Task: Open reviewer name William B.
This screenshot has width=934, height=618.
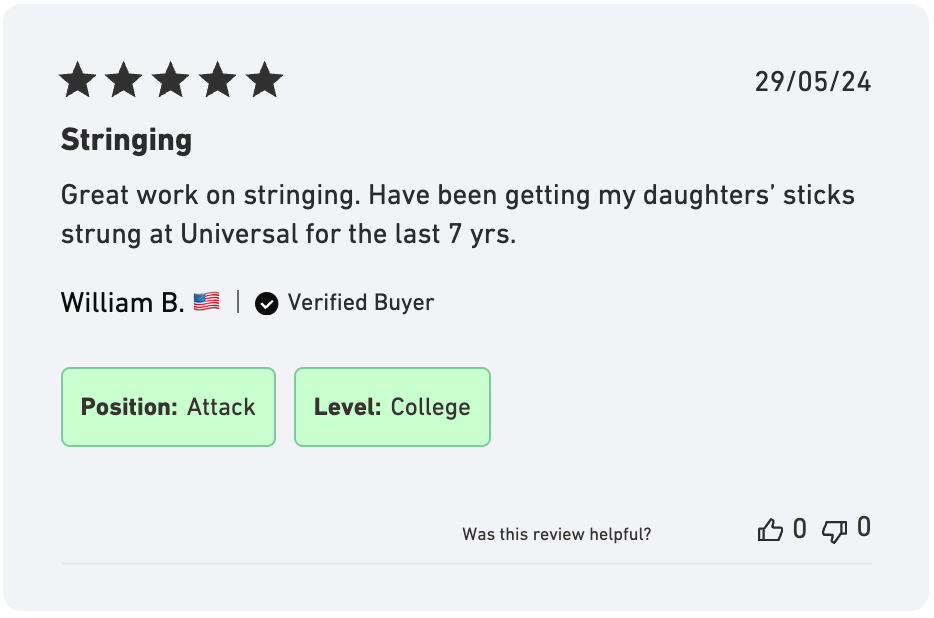Action: coord(122,302)
